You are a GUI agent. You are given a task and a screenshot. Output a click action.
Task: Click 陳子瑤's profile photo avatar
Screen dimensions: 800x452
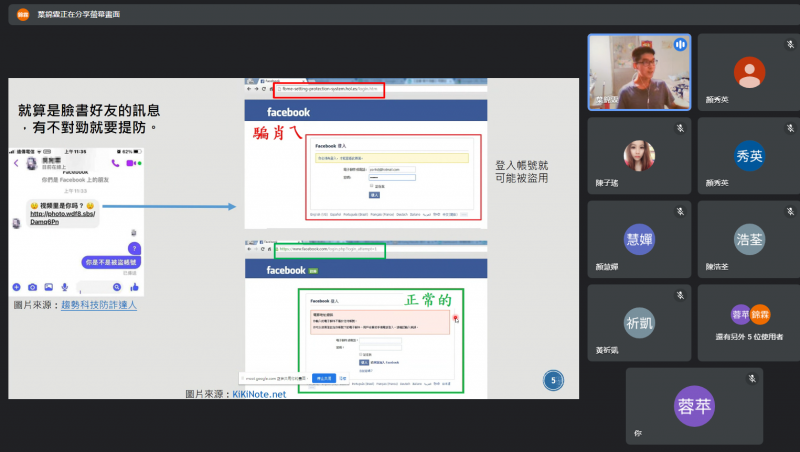click(x=639, y=156)
